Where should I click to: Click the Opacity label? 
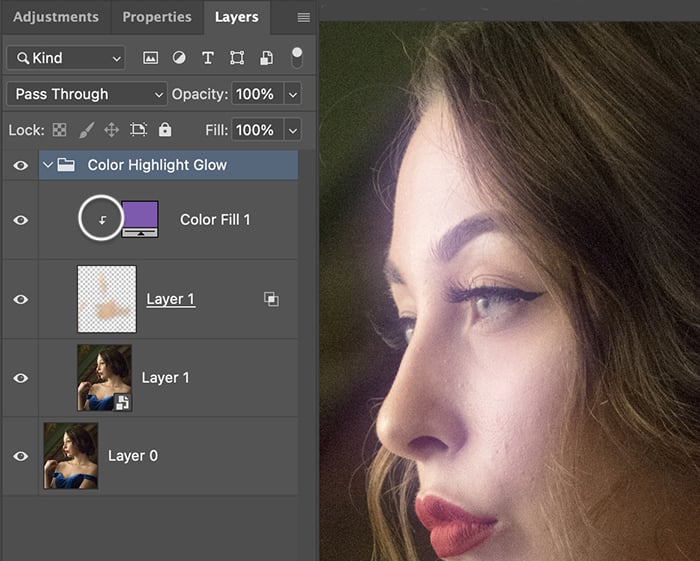click(200, 94)
